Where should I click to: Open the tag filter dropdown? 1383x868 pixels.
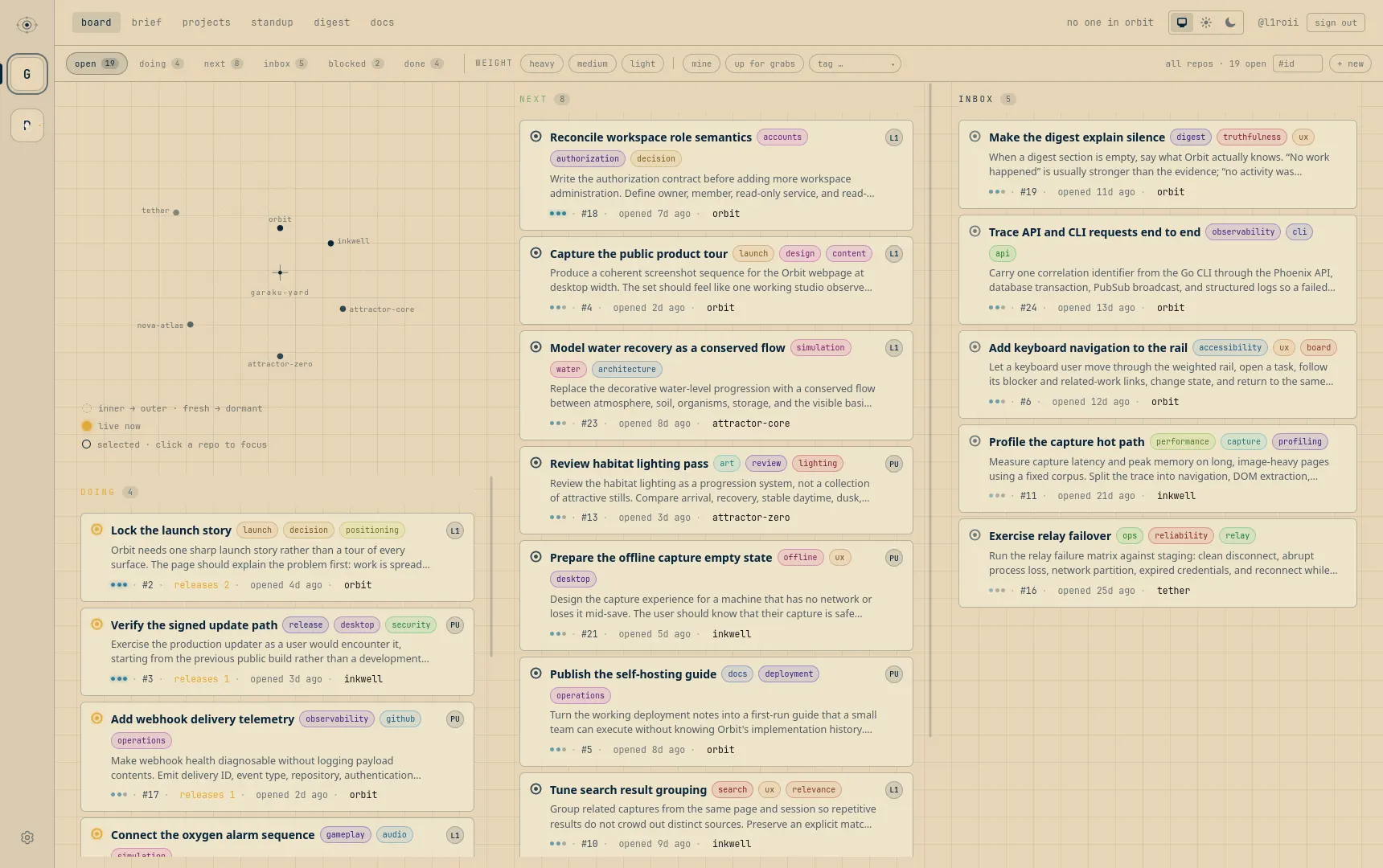855,63
